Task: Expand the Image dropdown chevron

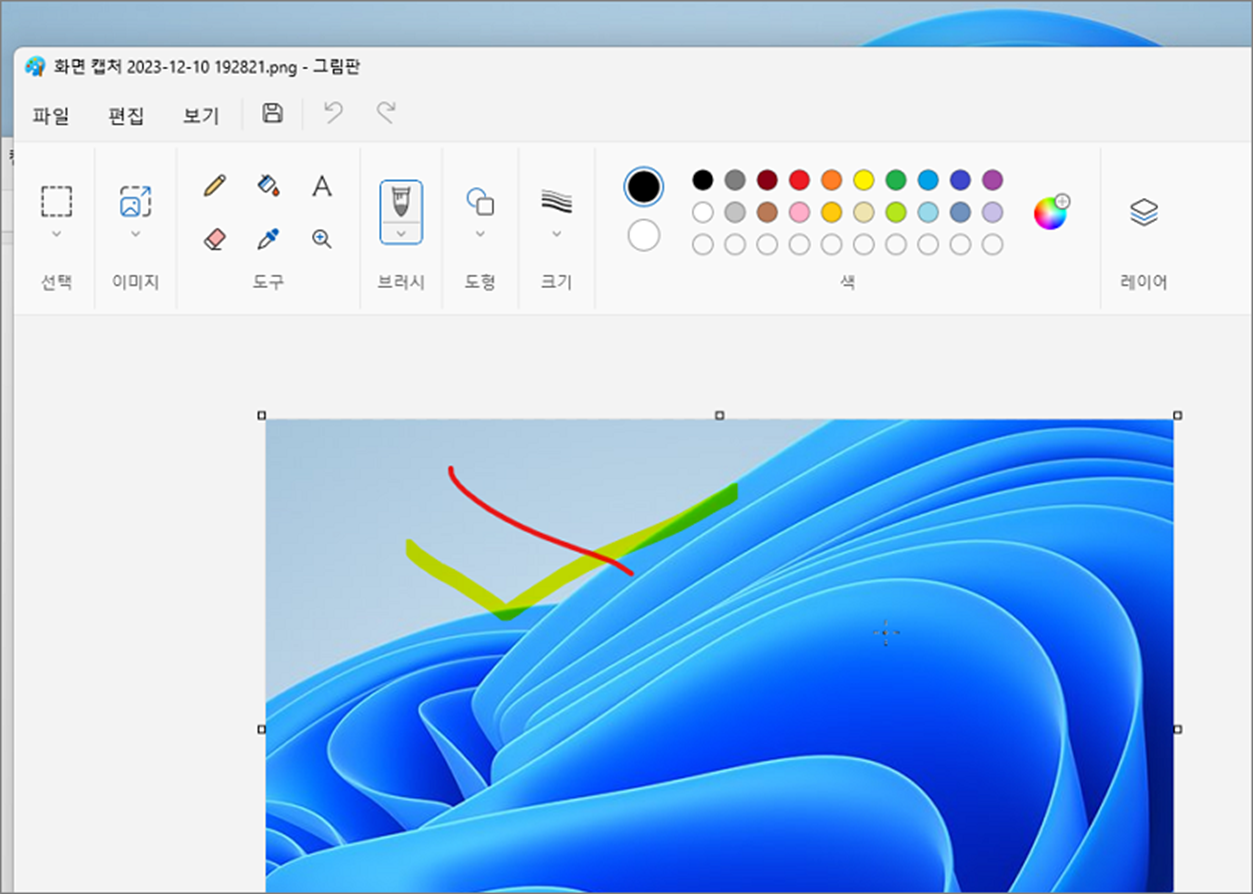Action: [x=135, y=233]
